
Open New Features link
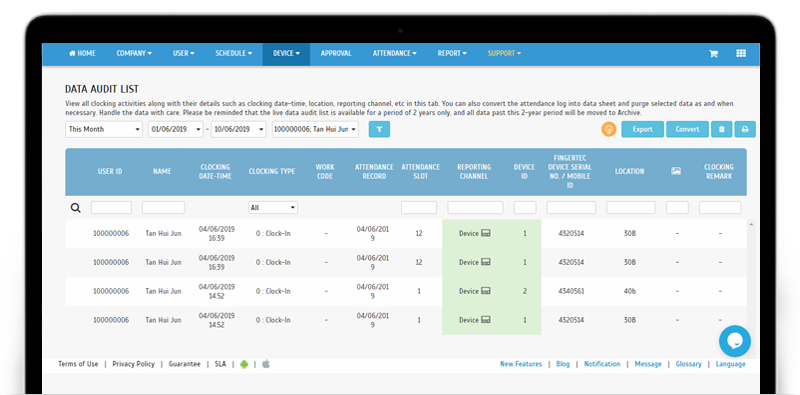point(521,364)
